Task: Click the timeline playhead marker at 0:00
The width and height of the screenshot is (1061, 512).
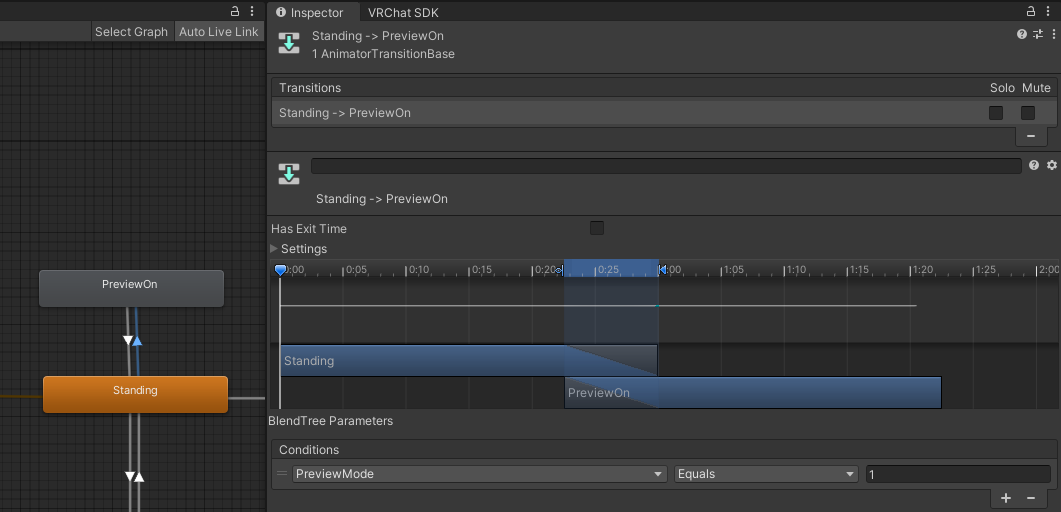Action: (x=280, y=270)
